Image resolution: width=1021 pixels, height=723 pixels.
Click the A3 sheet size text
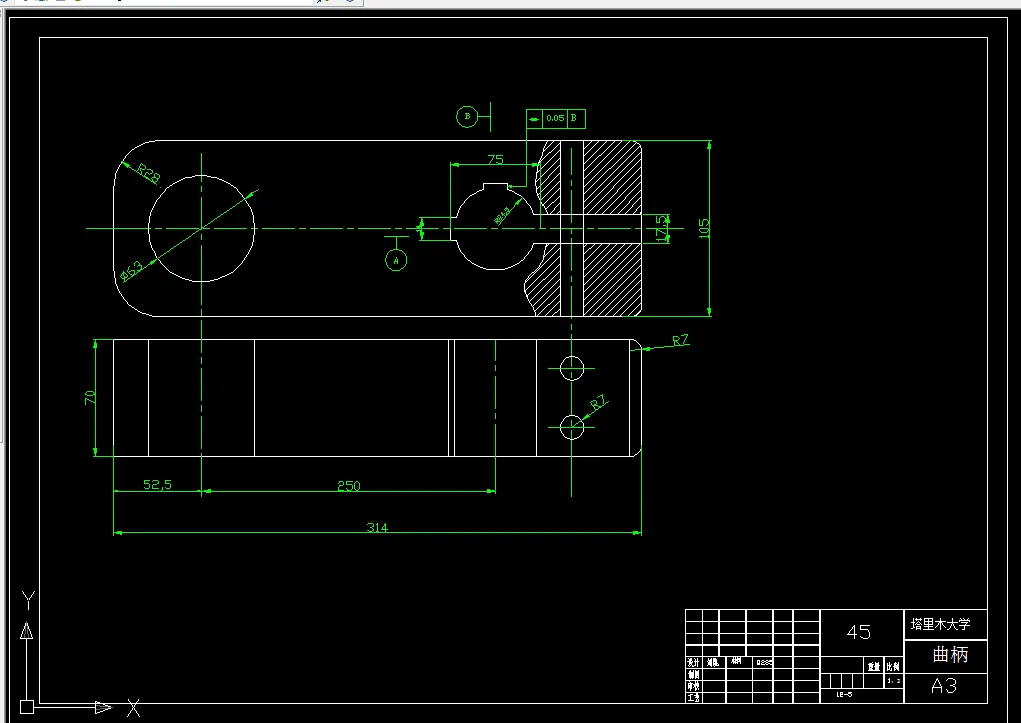point(944,686)
